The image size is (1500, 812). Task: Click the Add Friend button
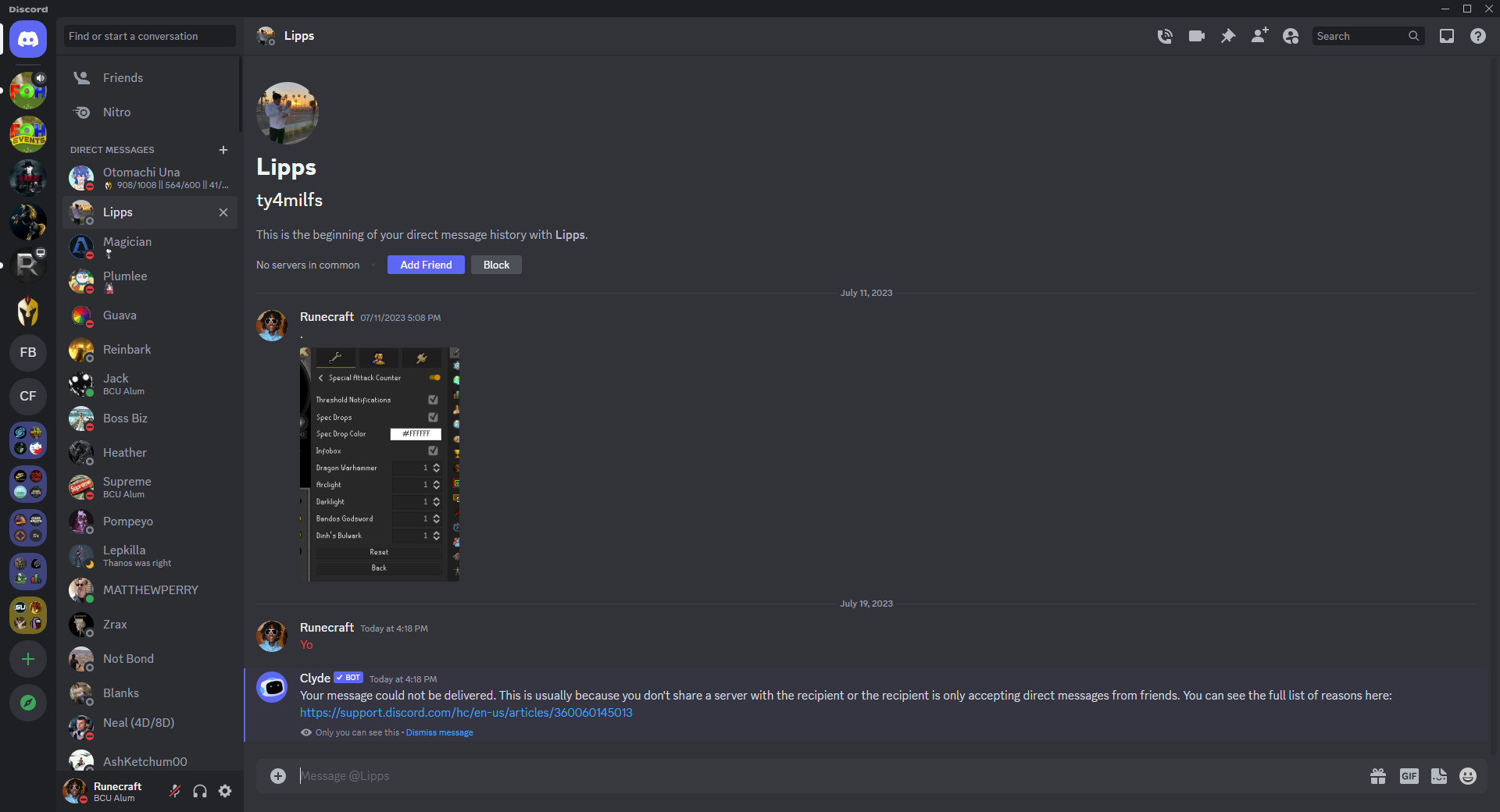point(426,265)
